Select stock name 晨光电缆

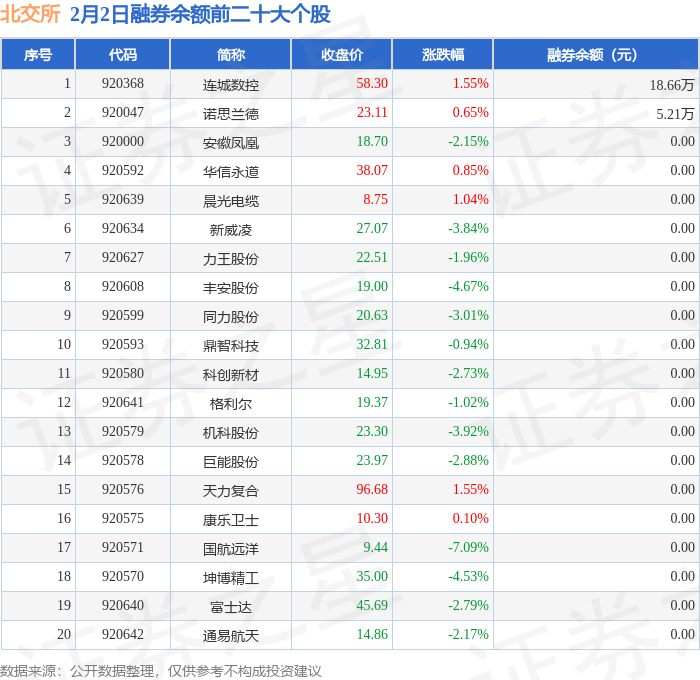click(230, 201)
